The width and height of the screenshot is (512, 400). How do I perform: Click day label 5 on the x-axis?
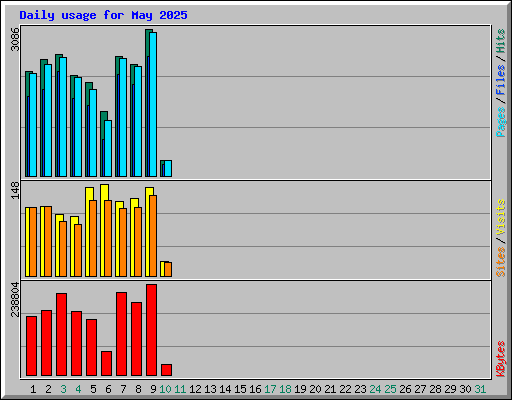(93, 389)
